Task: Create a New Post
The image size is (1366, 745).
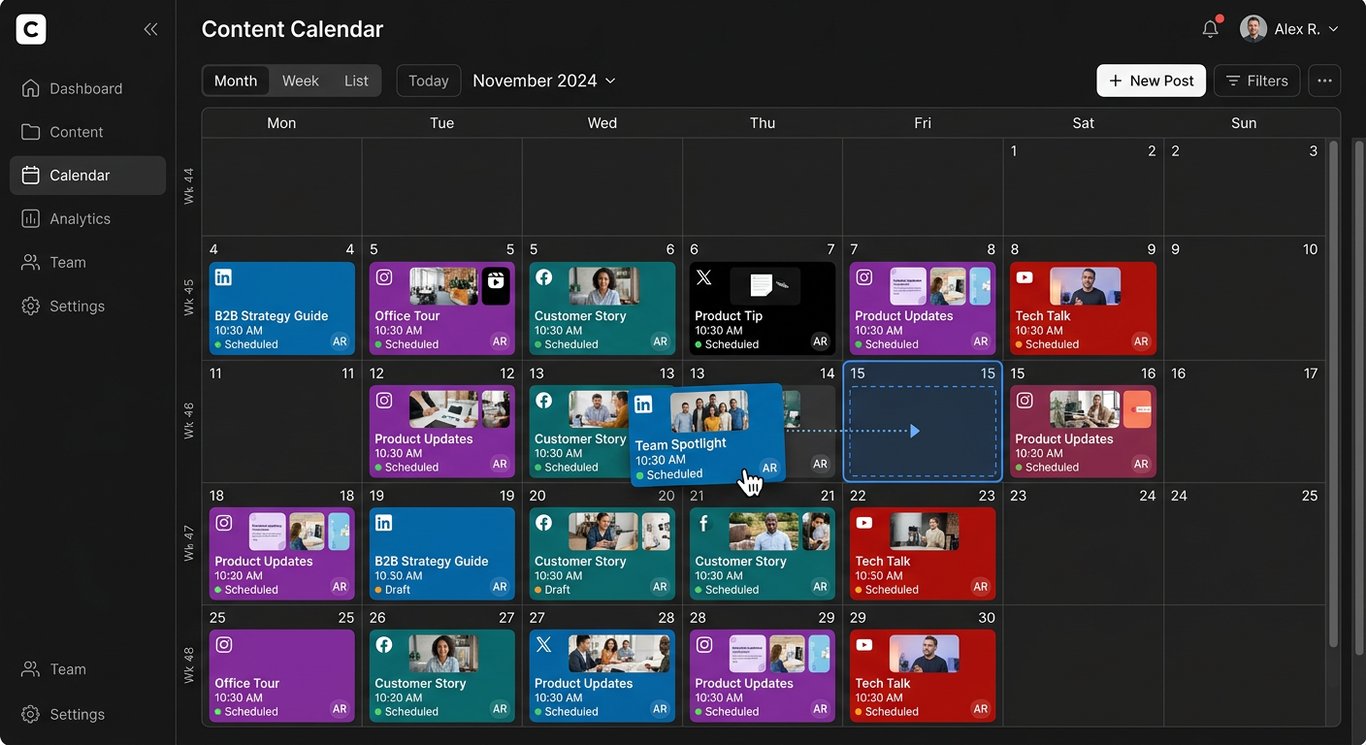Action: pyautogui.click(x=1150, y=80)
